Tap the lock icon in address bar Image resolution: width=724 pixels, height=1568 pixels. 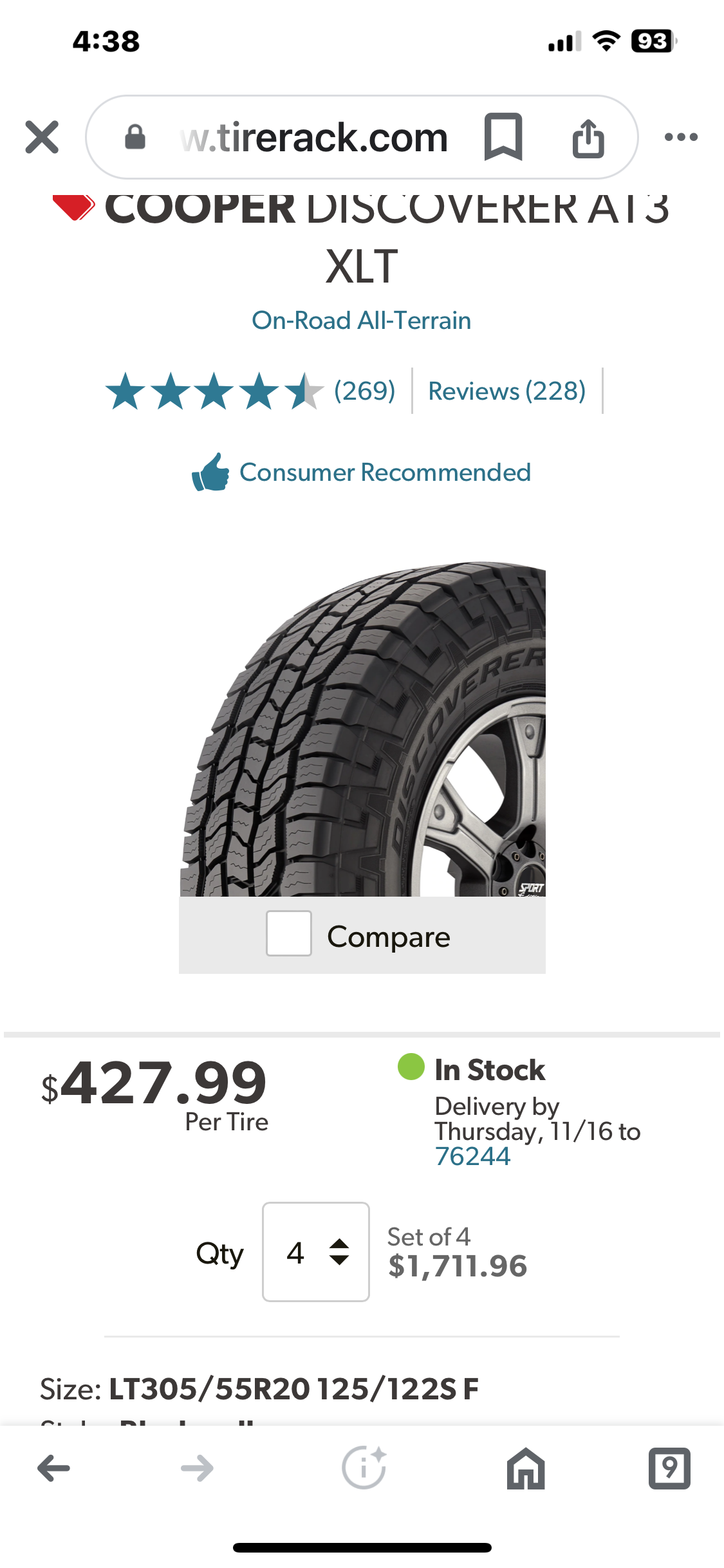(135, 137)
